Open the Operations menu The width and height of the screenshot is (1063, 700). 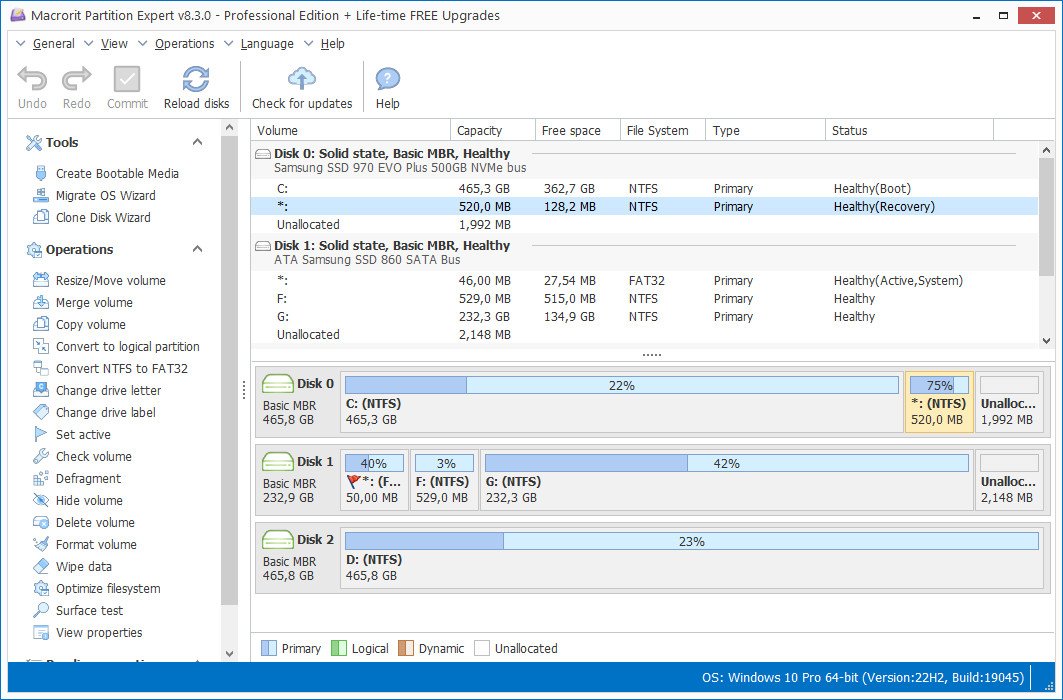(184, 43)
